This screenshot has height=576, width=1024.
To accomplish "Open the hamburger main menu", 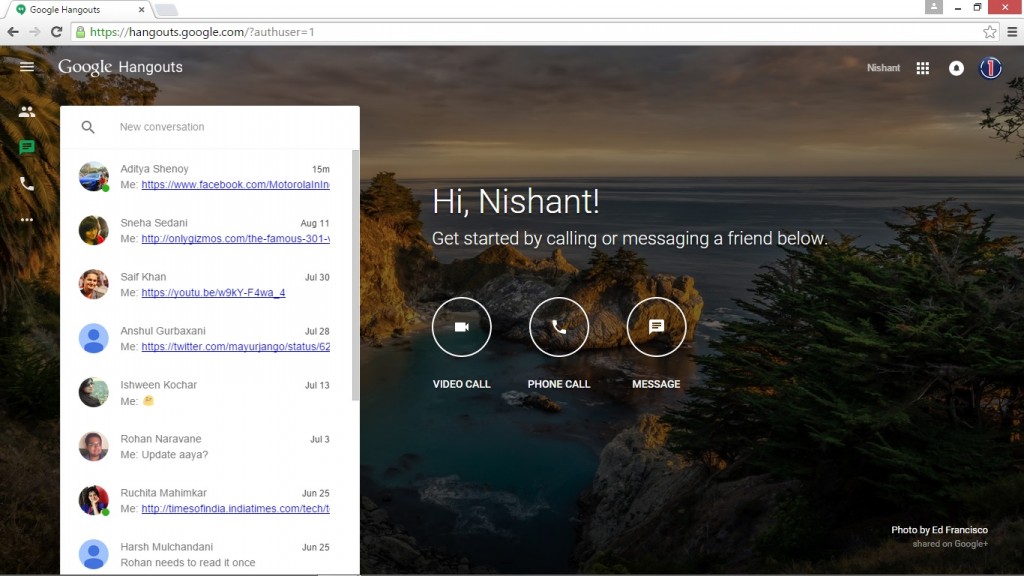I will point(27,67).
